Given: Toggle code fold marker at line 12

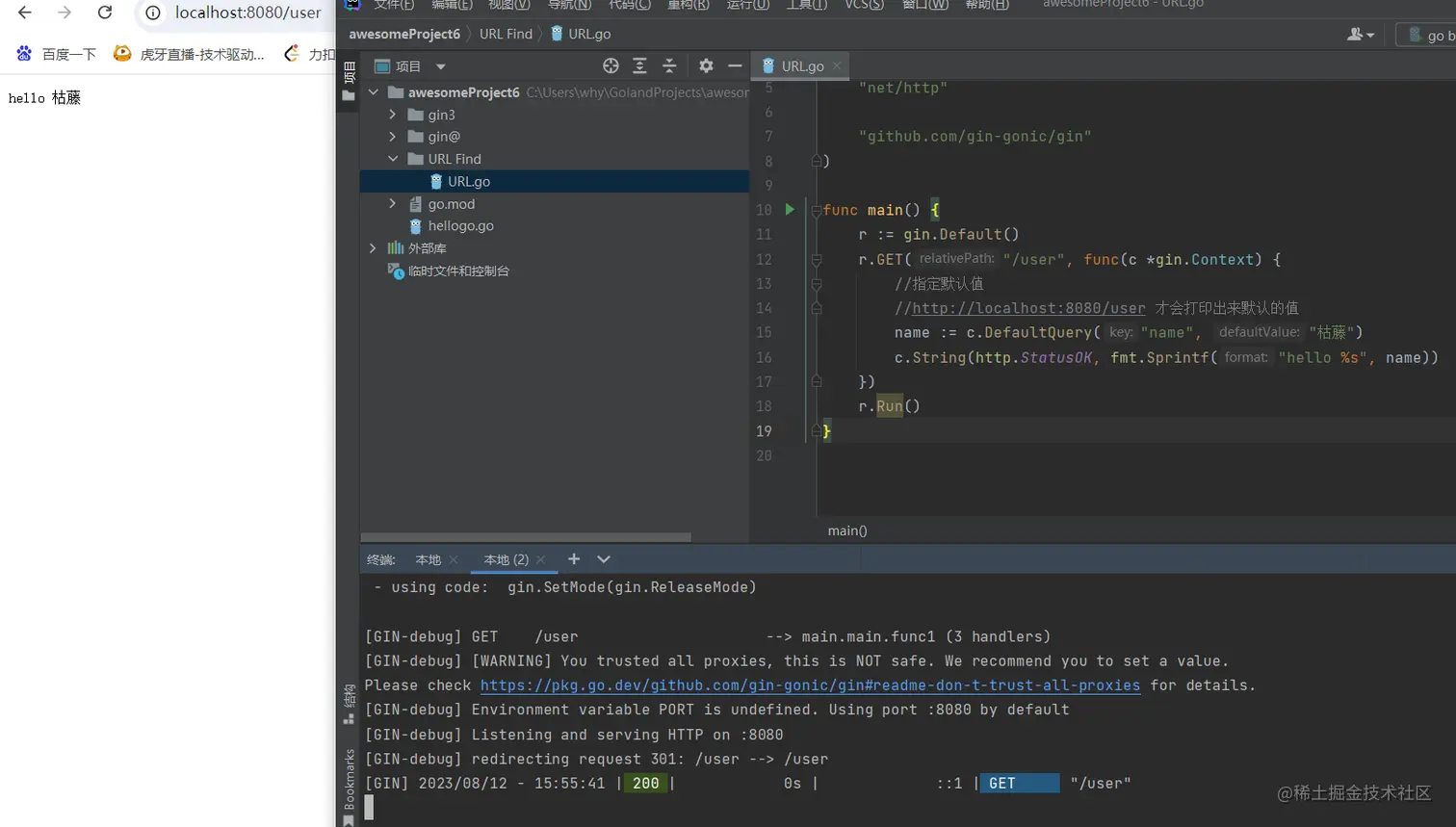Looking at the screenshot, I should 817,260.
